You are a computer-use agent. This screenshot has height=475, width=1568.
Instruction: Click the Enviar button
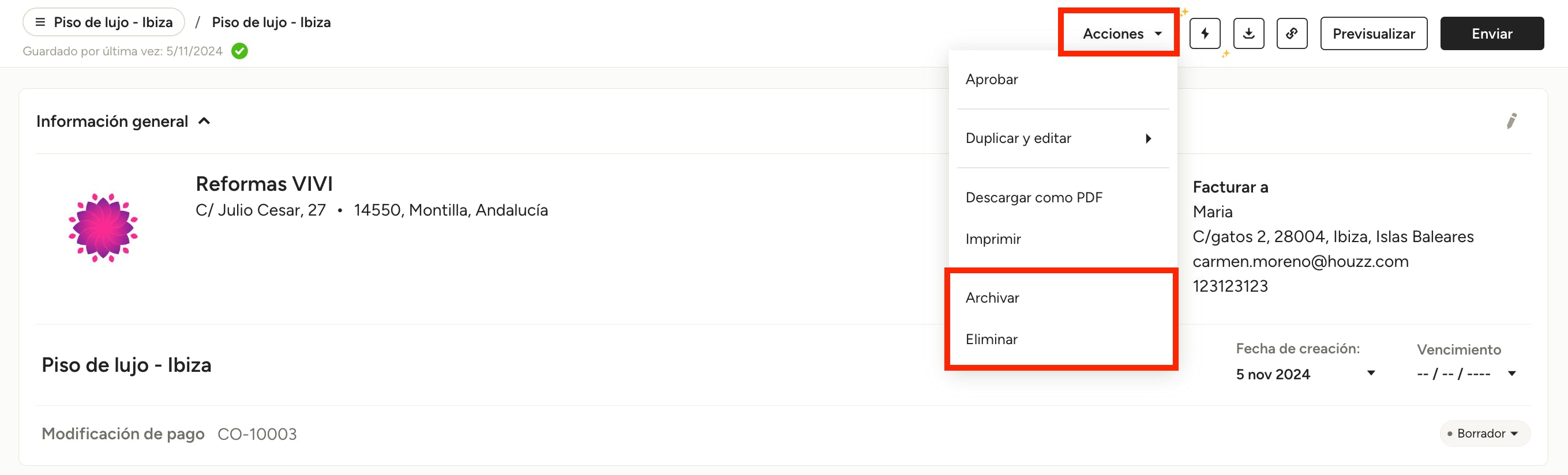point(1491,33)
